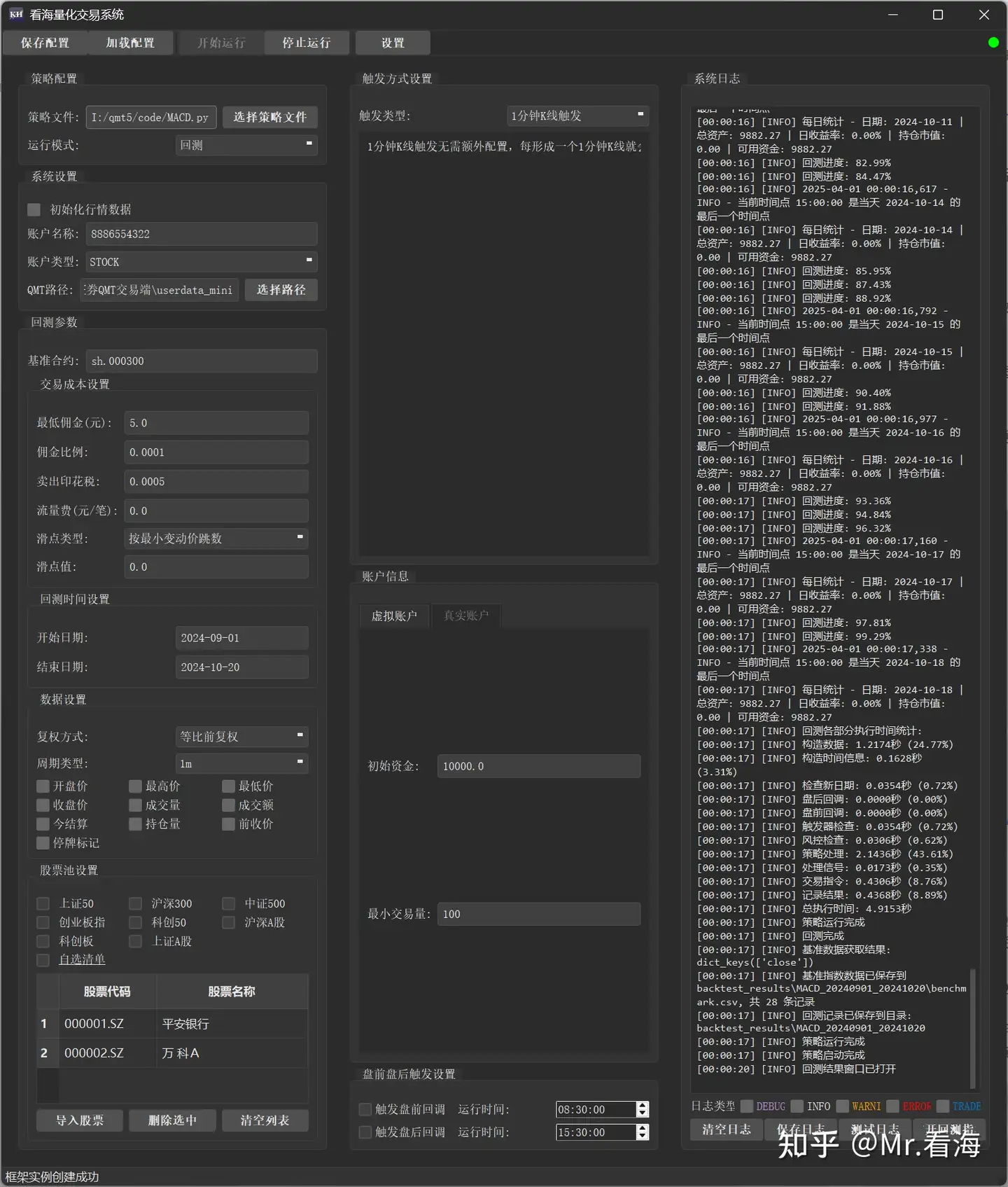Click 佣金比例 input showing 0.0001
Viewport: 1008px width, 1187px height.
(216, 452)
